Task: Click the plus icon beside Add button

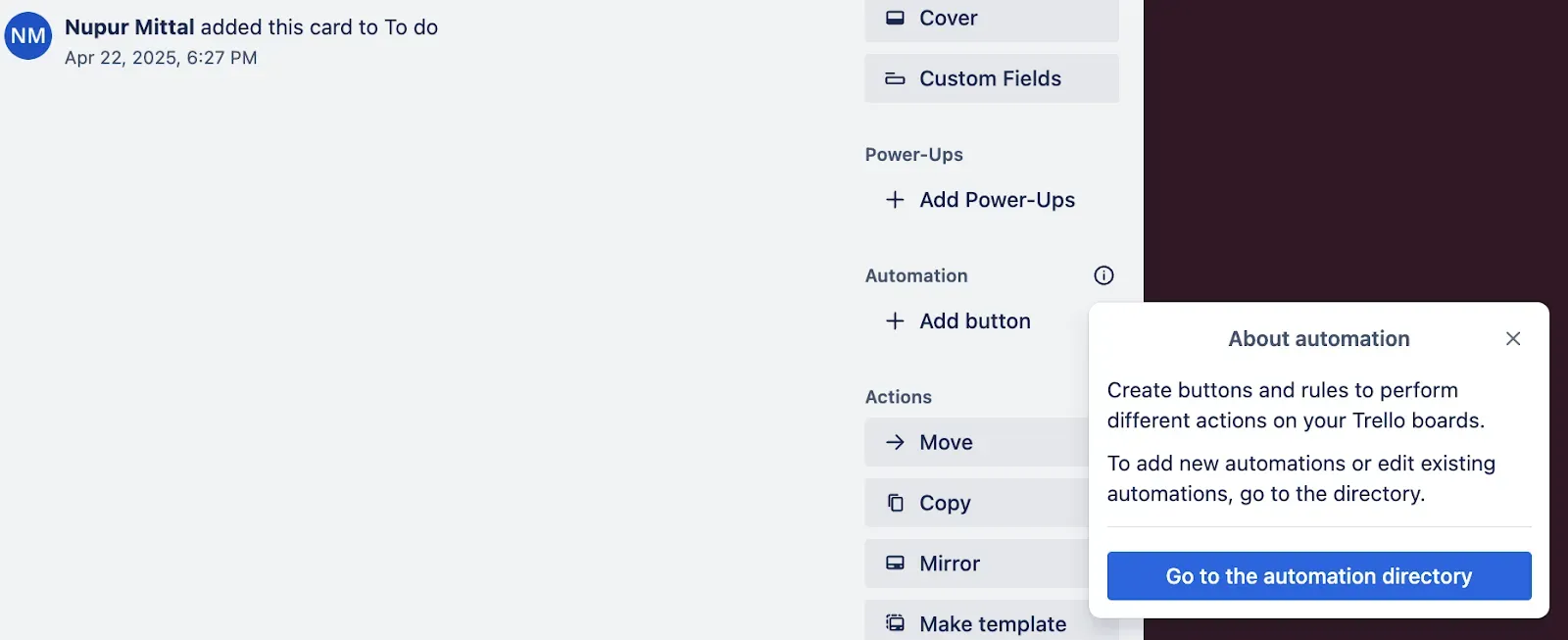Action: (895, 320)
